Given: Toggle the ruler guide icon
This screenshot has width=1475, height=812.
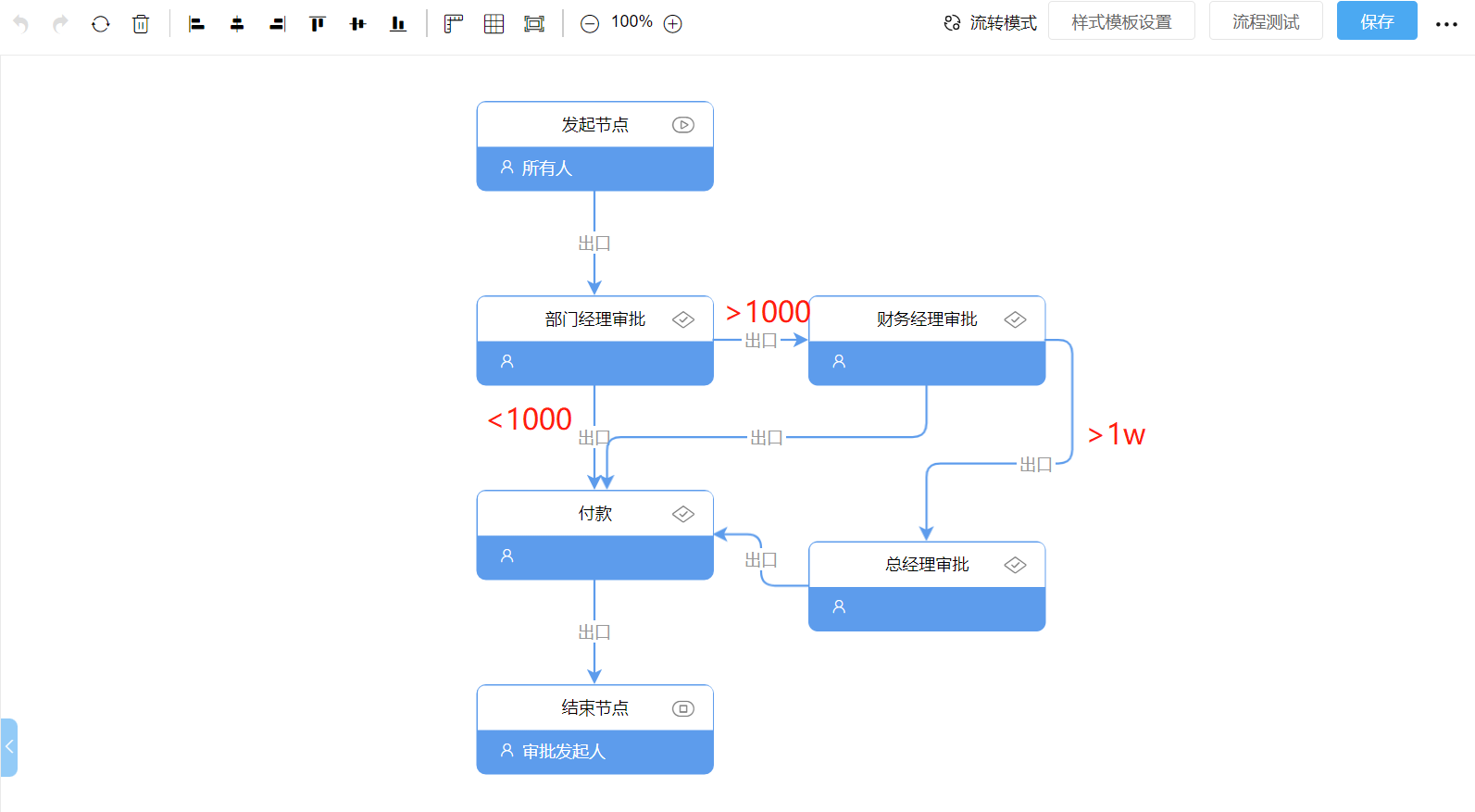Looking at the screenshot, I should [453, 24].
